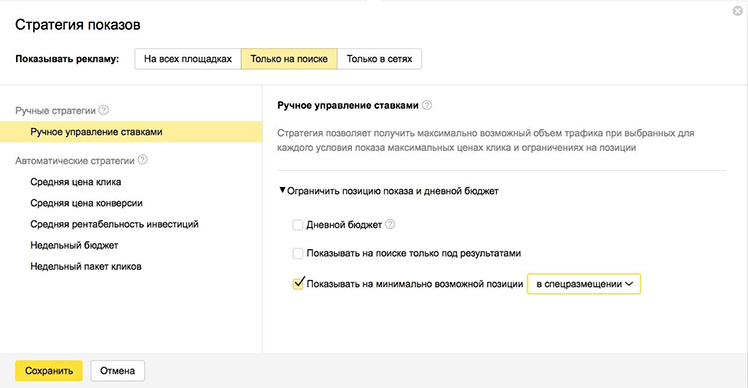Check Показывать на поиске только под результатами
This screenshot has height=388, width=748.
click(298, 253)
